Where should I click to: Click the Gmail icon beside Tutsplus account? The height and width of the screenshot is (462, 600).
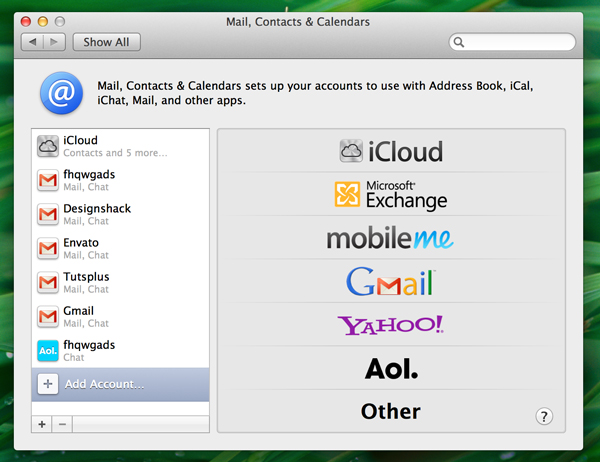pyautogui.click(x=47, y=282)
